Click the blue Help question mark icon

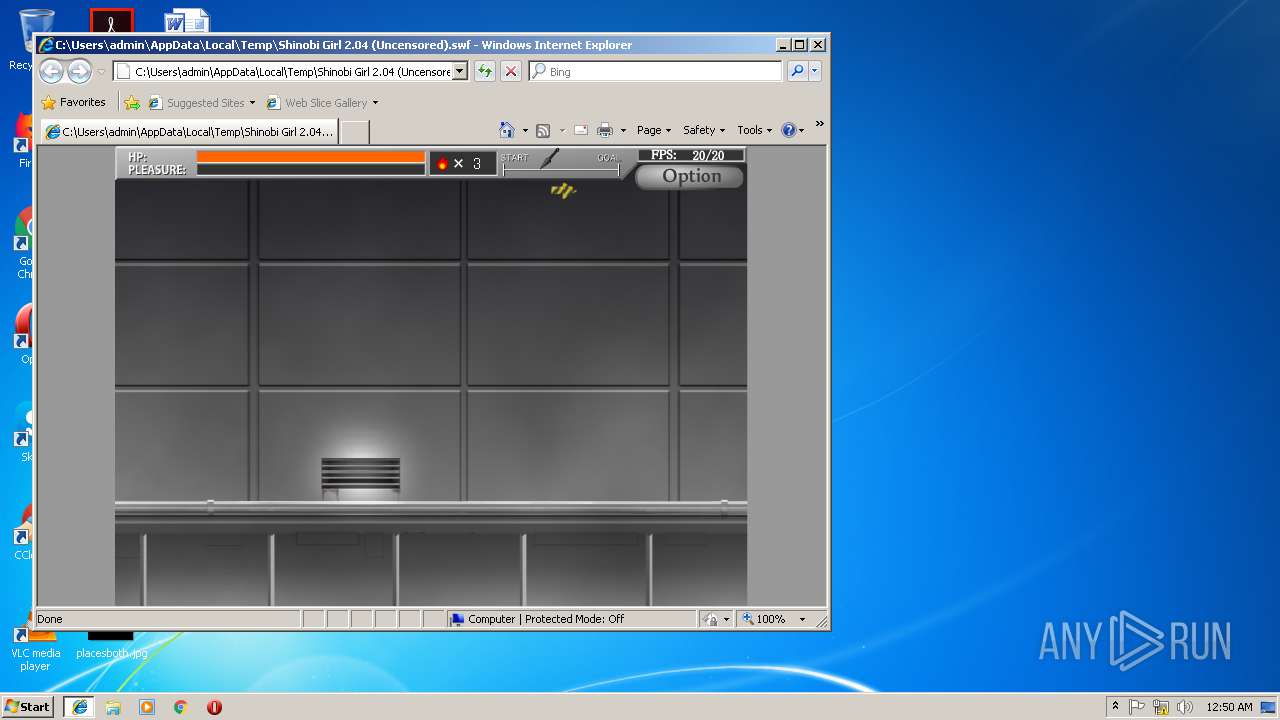[789, 130]
